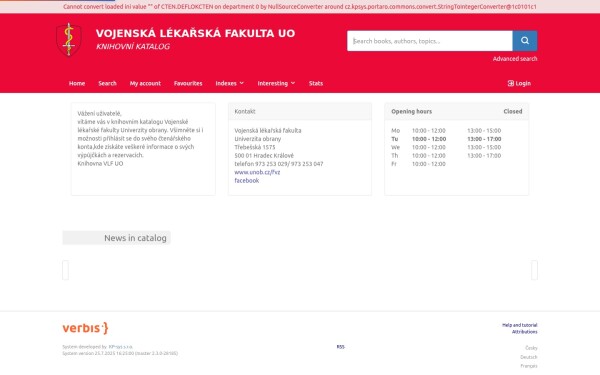Expand the Interesting dropdown menu
Viewport: 600px width, 375px height.
point(276,83)
